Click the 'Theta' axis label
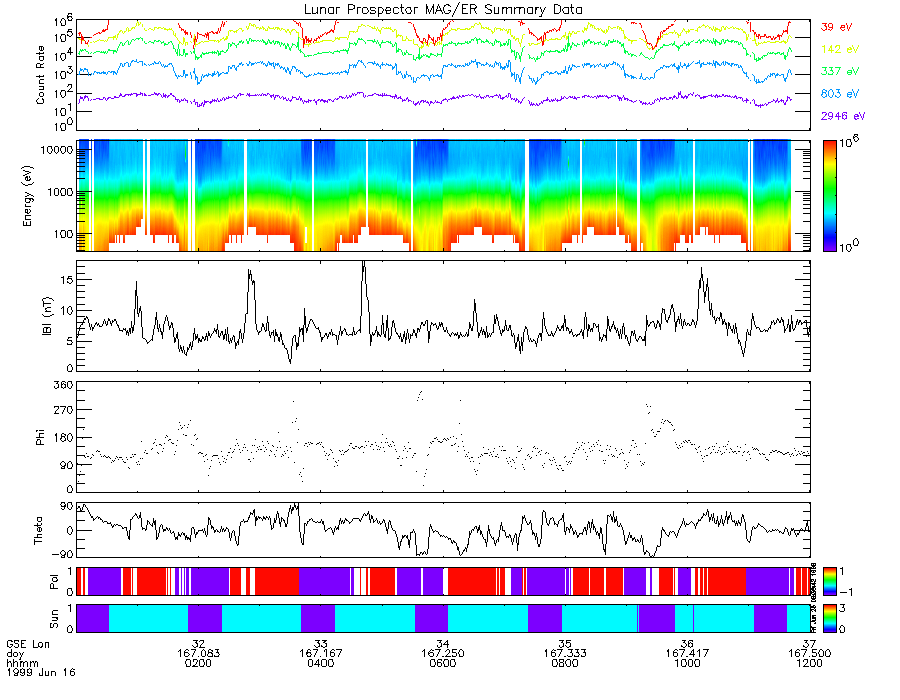The height and width of the screenshot is (700, 900). [38, 530]
